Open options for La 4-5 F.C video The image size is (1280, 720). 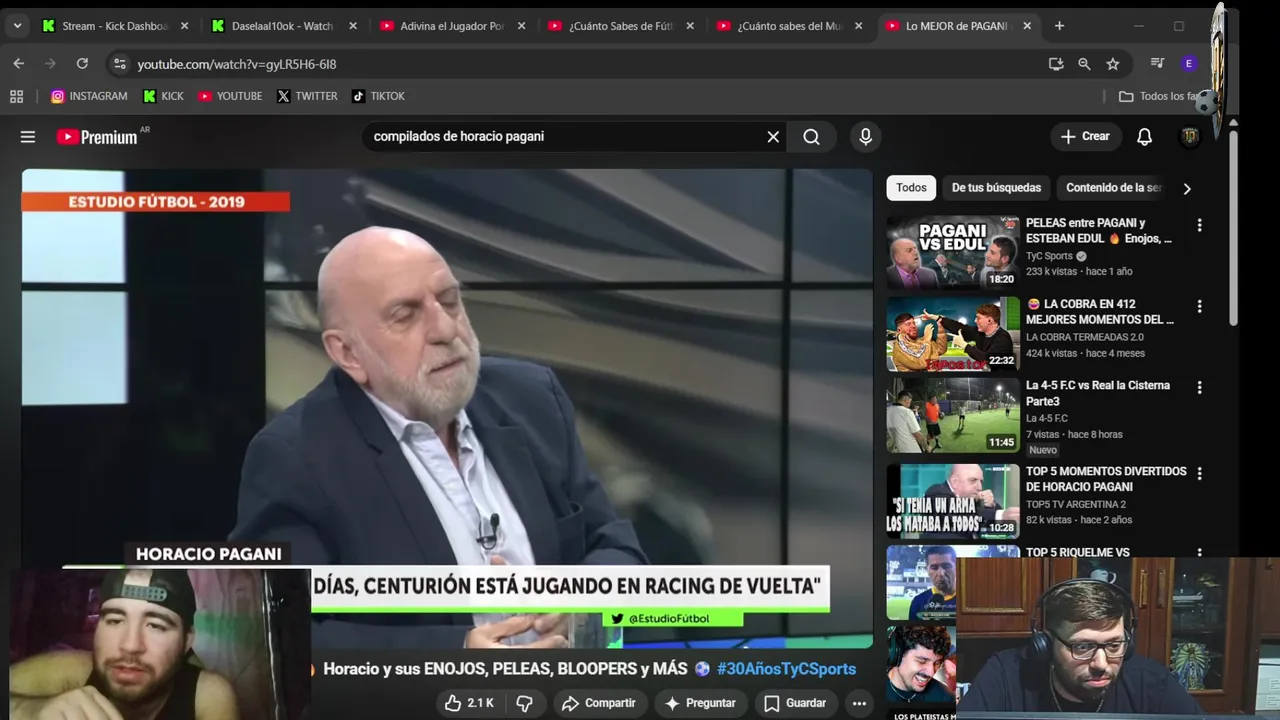click(1199, 388)
